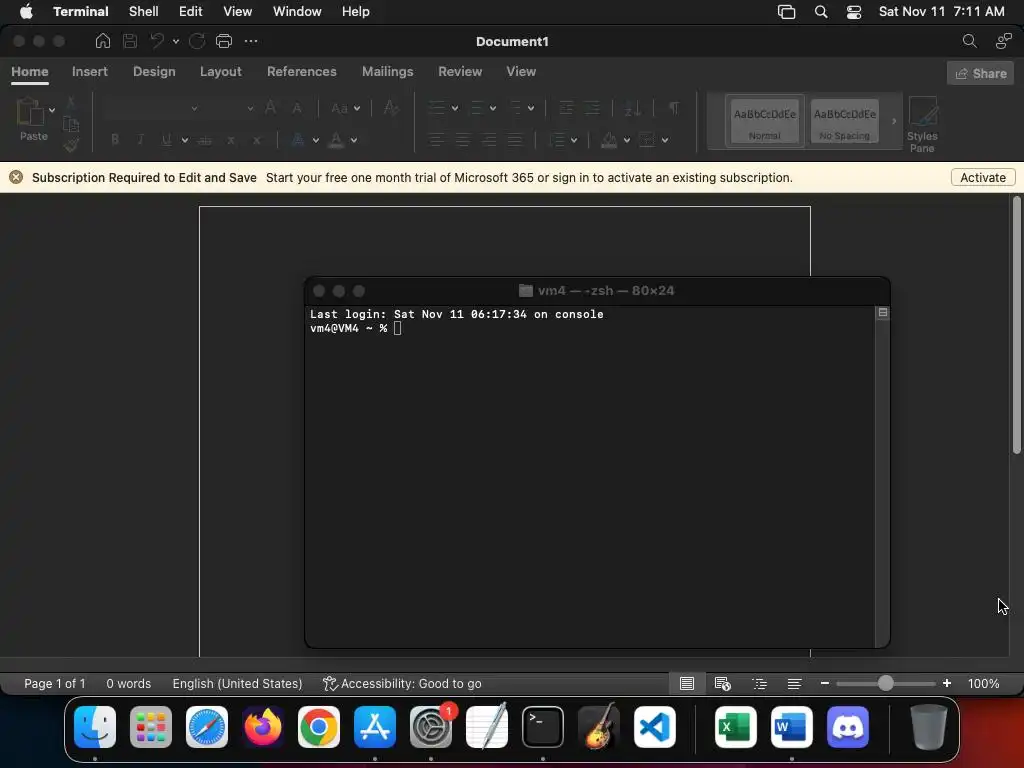Expand the styles gallery arrow
This screenshot has width=1024, height=768.
coord(893,121)
